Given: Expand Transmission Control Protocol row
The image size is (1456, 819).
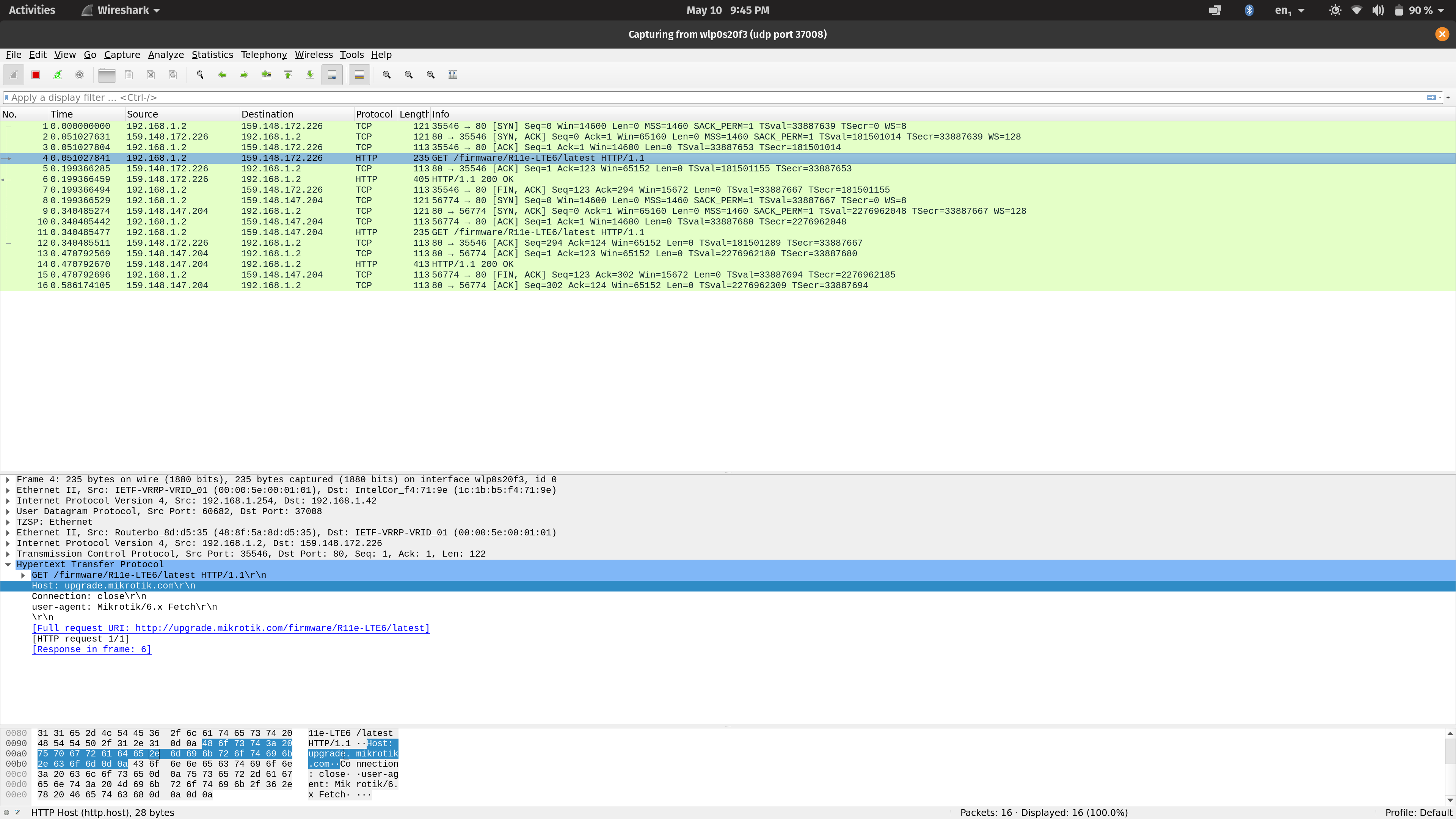Looking at the screenshot, I should click(x=8, y=554).
